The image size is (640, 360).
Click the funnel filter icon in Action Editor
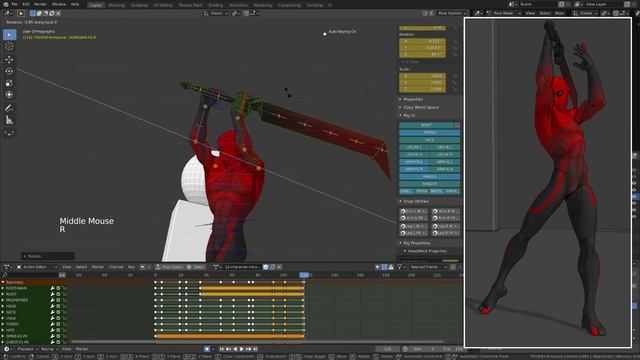tap(400, 267)
